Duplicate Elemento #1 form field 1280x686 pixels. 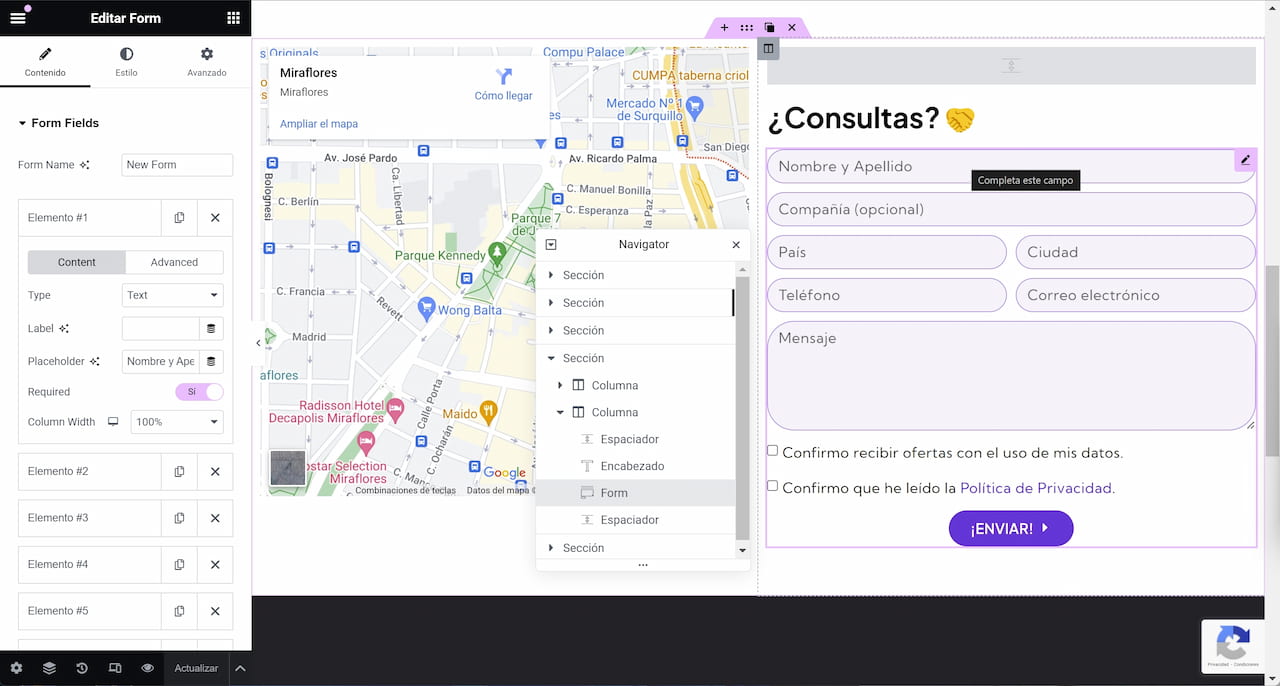click(x=179, y=218)
